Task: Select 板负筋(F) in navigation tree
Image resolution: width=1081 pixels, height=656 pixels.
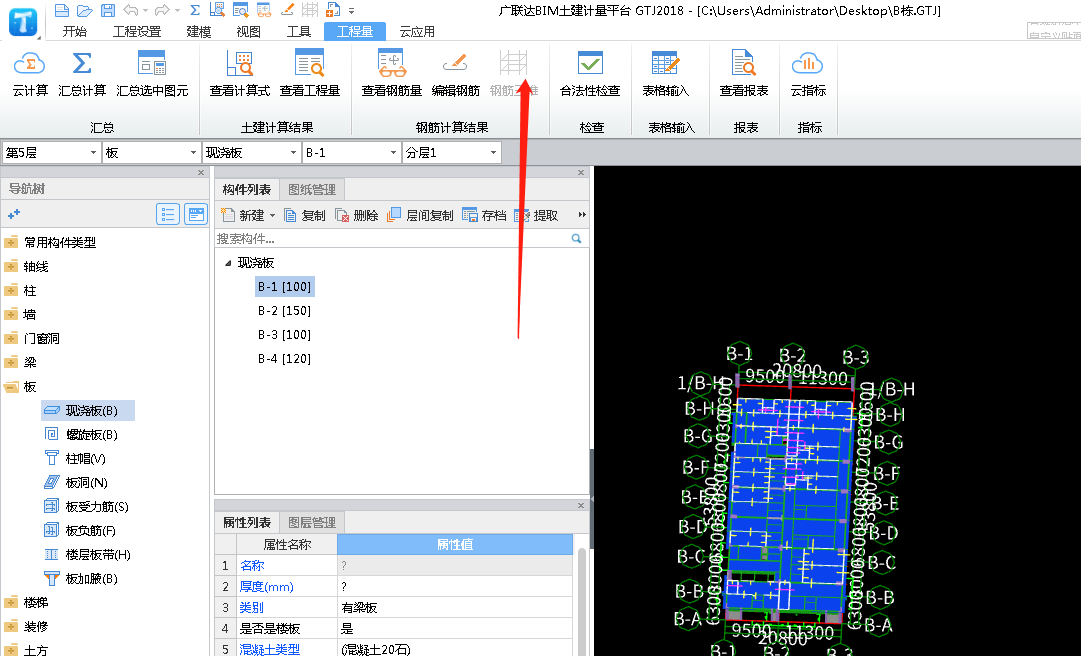Action: (x=80, y=531)
